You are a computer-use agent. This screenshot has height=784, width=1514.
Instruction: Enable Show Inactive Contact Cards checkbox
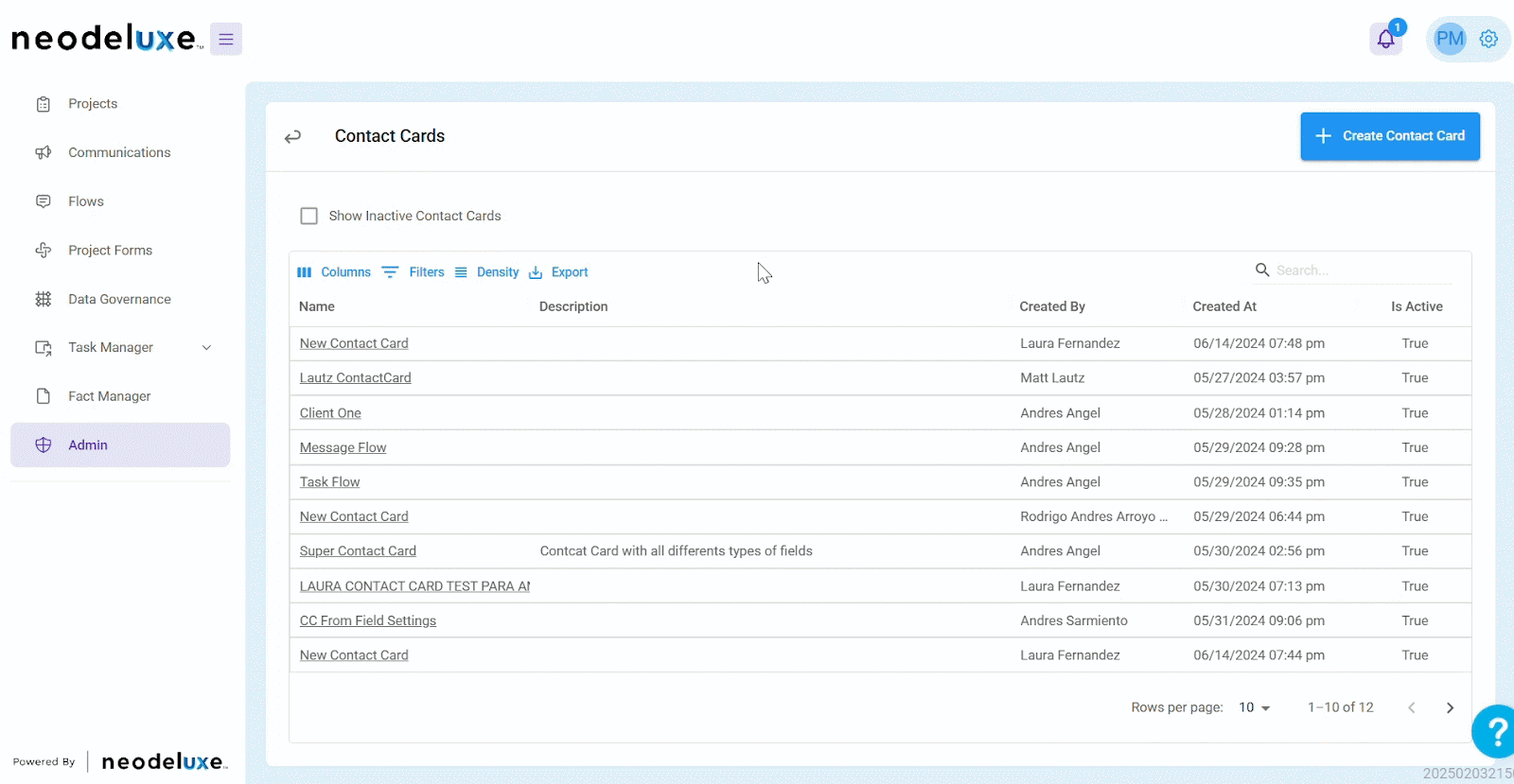[309, 217]
